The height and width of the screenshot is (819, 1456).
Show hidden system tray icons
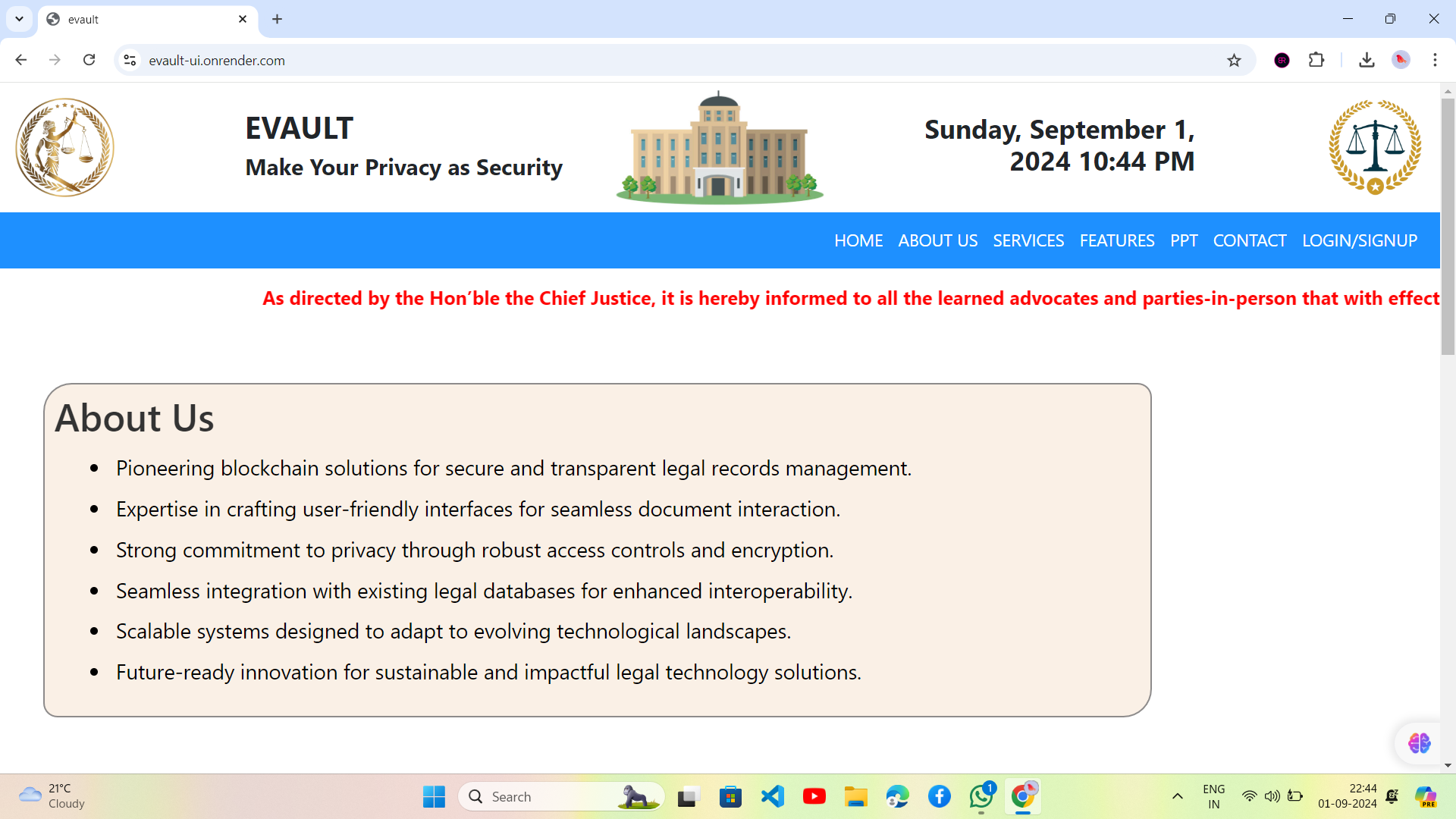click(1177, 796)
